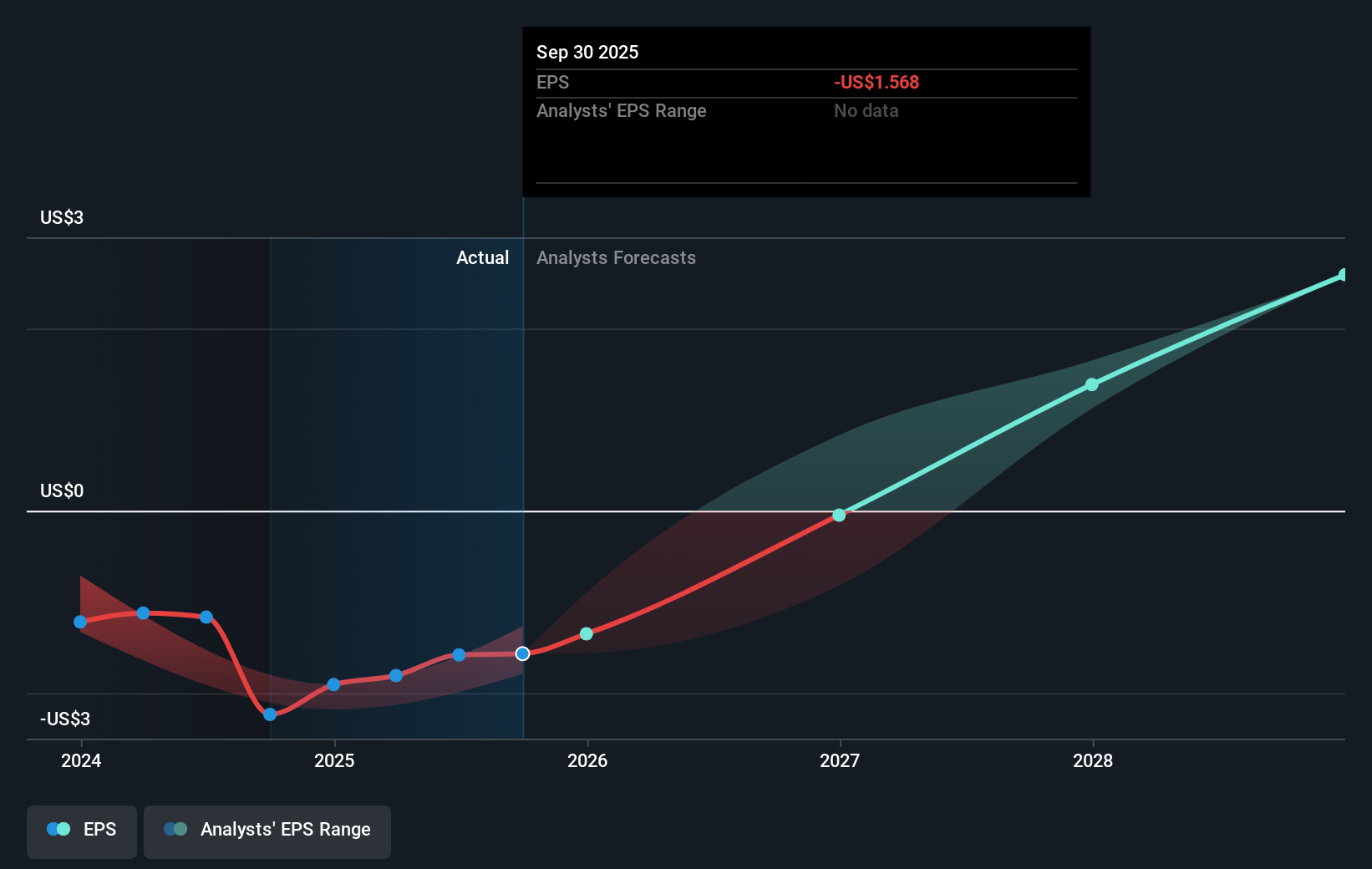Screen dimensions: 1372x869
Task: Select the EPS data point after 2025 start
Action: tap(396, 675)
